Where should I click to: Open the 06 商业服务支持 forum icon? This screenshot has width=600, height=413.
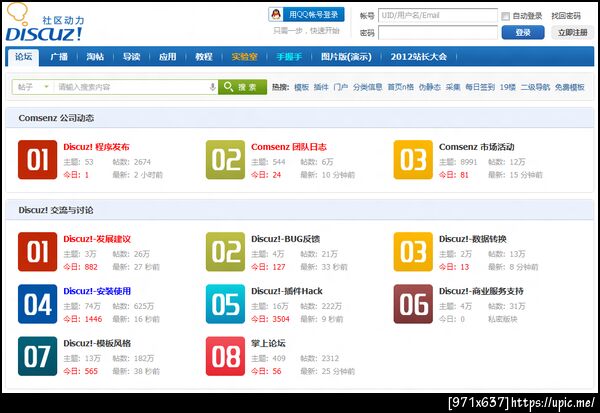click(x=413, y=304)
